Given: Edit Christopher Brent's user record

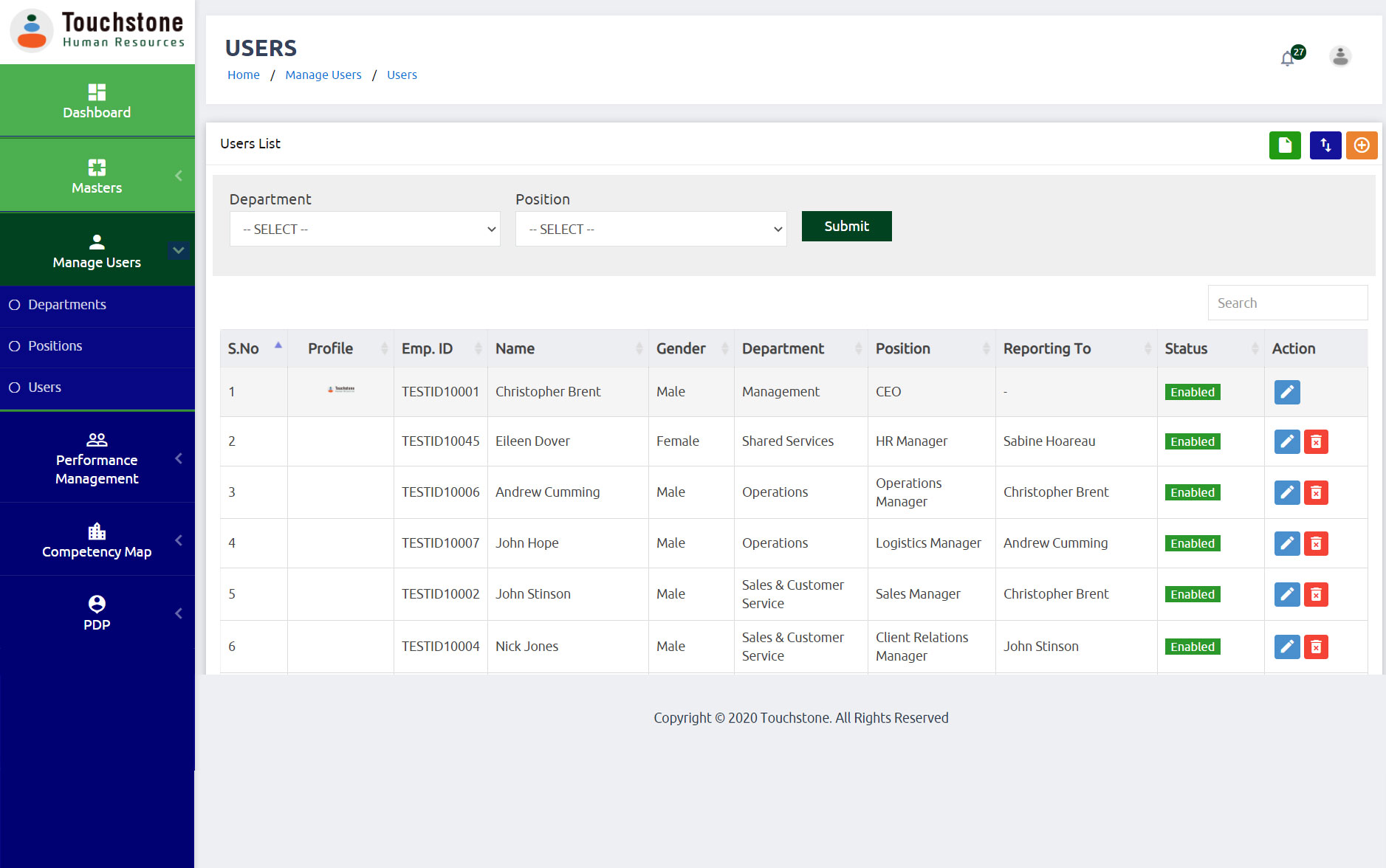Looking at the screenshot, I should (1286, 392).
